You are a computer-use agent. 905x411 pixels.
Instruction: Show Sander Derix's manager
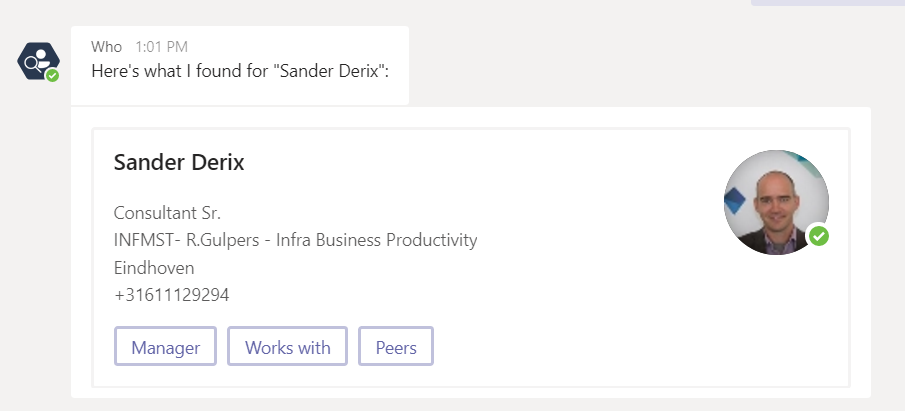click(166, 346)
